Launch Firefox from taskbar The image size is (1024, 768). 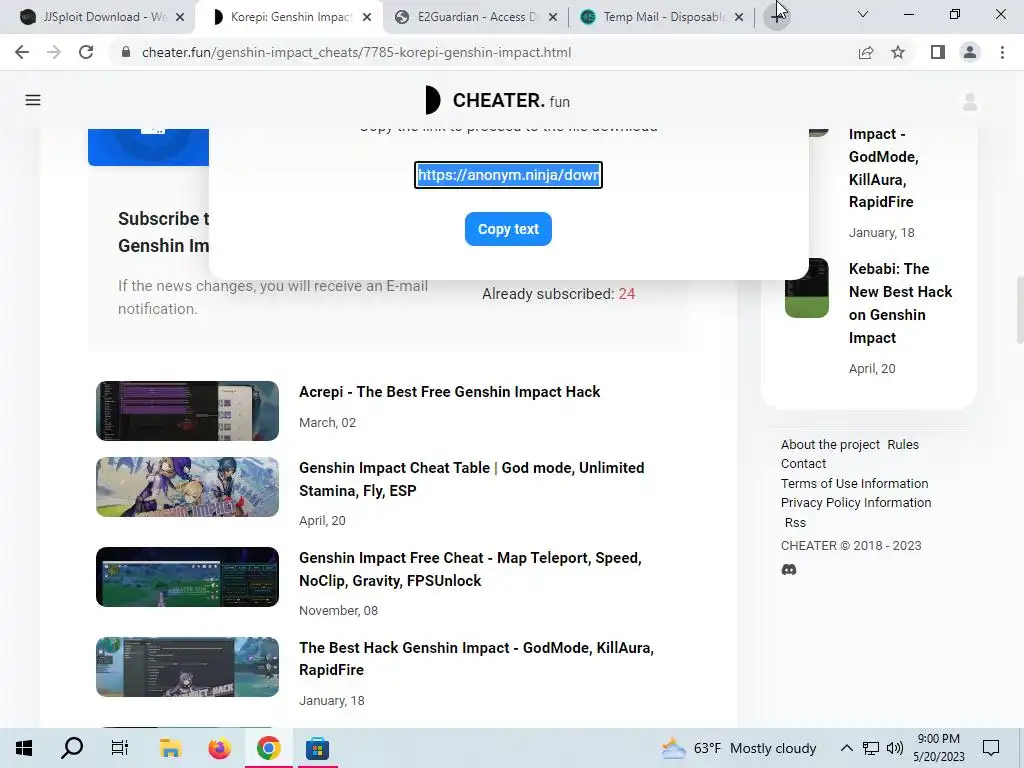click(219, 748)
